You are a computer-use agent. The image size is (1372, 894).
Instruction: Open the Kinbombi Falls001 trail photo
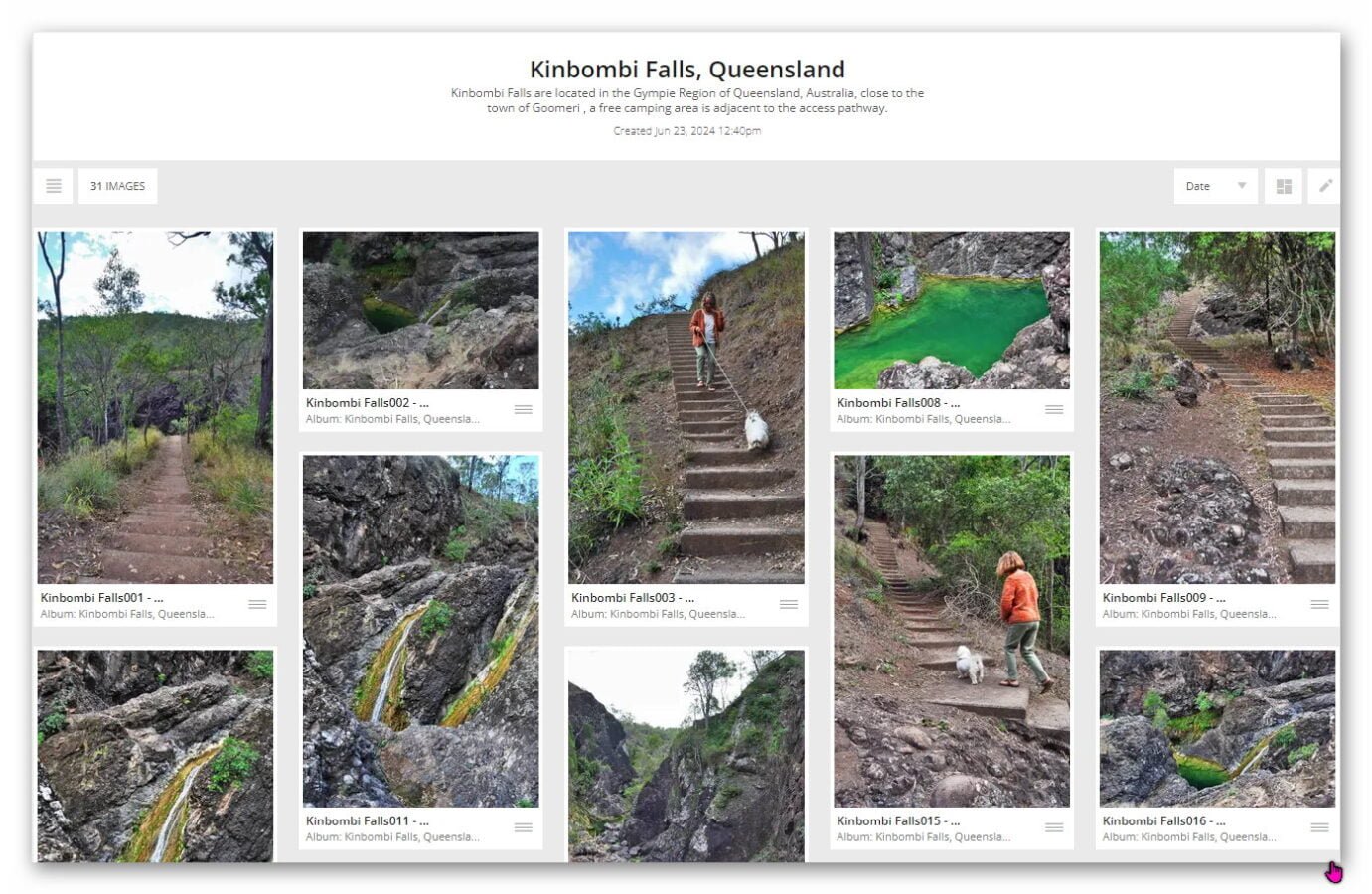155,407
